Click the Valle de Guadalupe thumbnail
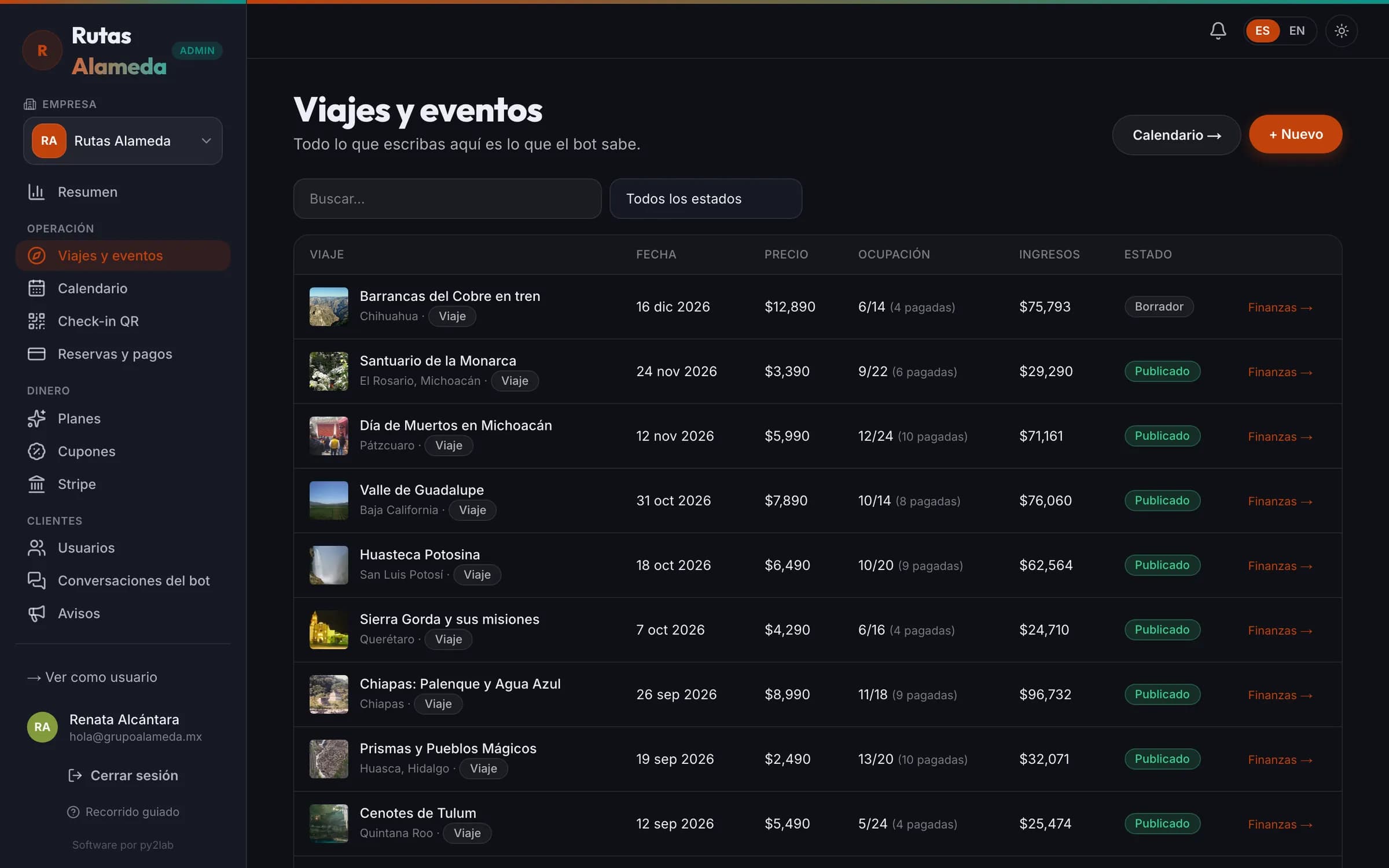The width and height of the screenshot is (1389, 868). pyautogui.click(x=329, y=501)
